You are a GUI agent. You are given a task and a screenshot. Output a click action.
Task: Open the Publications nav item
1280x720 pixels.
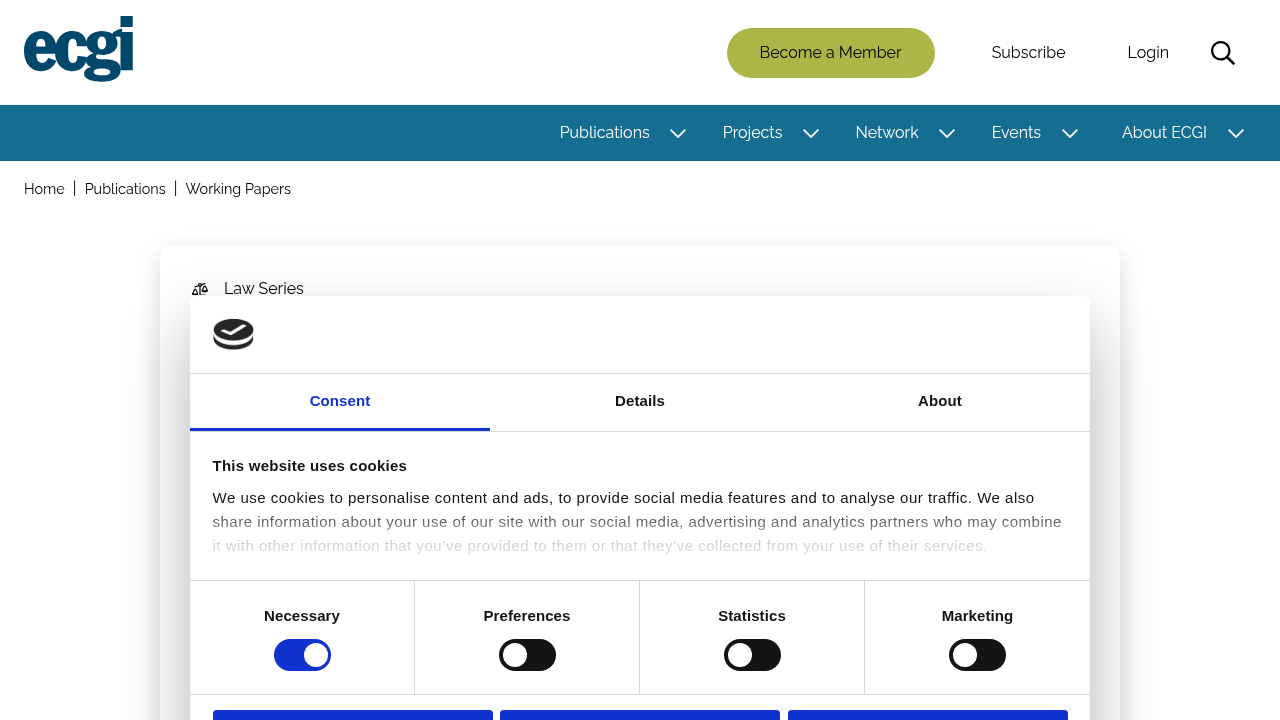pyautogui.click(x=605, y=133)
